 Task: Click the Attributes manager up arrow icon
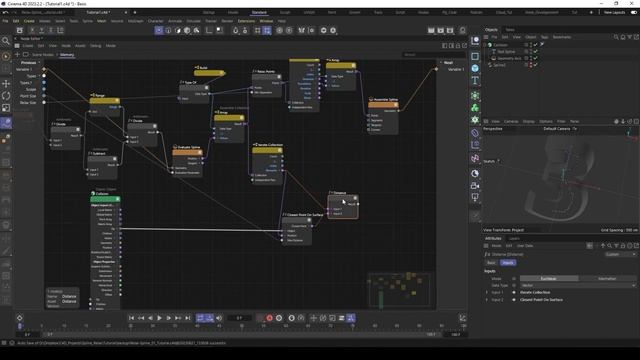tap(603, 246)
